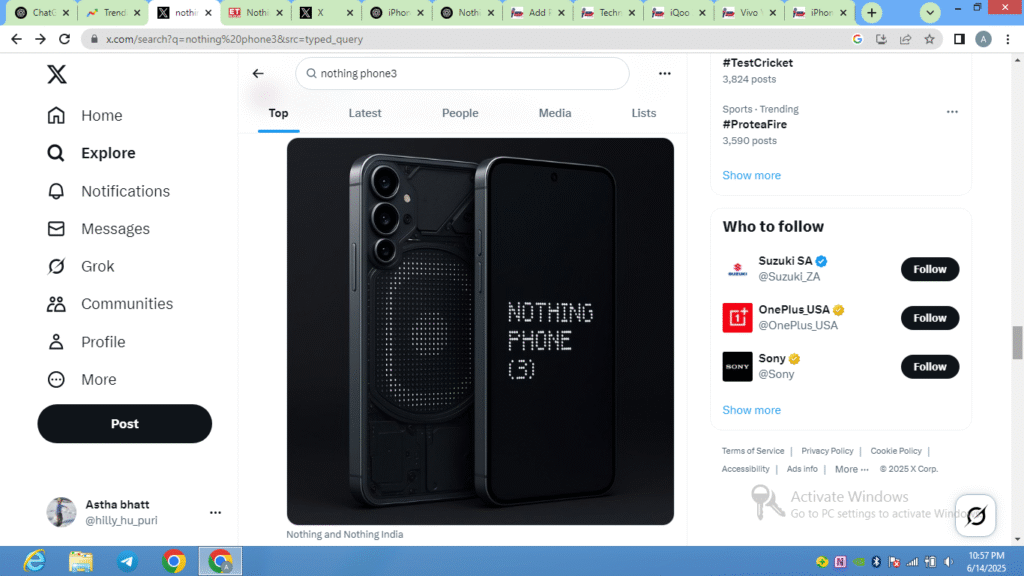Open Telegram from taskbar
Image resolution: width=1024 pixels, height=576 pixels.
click(x=127, y=561)
